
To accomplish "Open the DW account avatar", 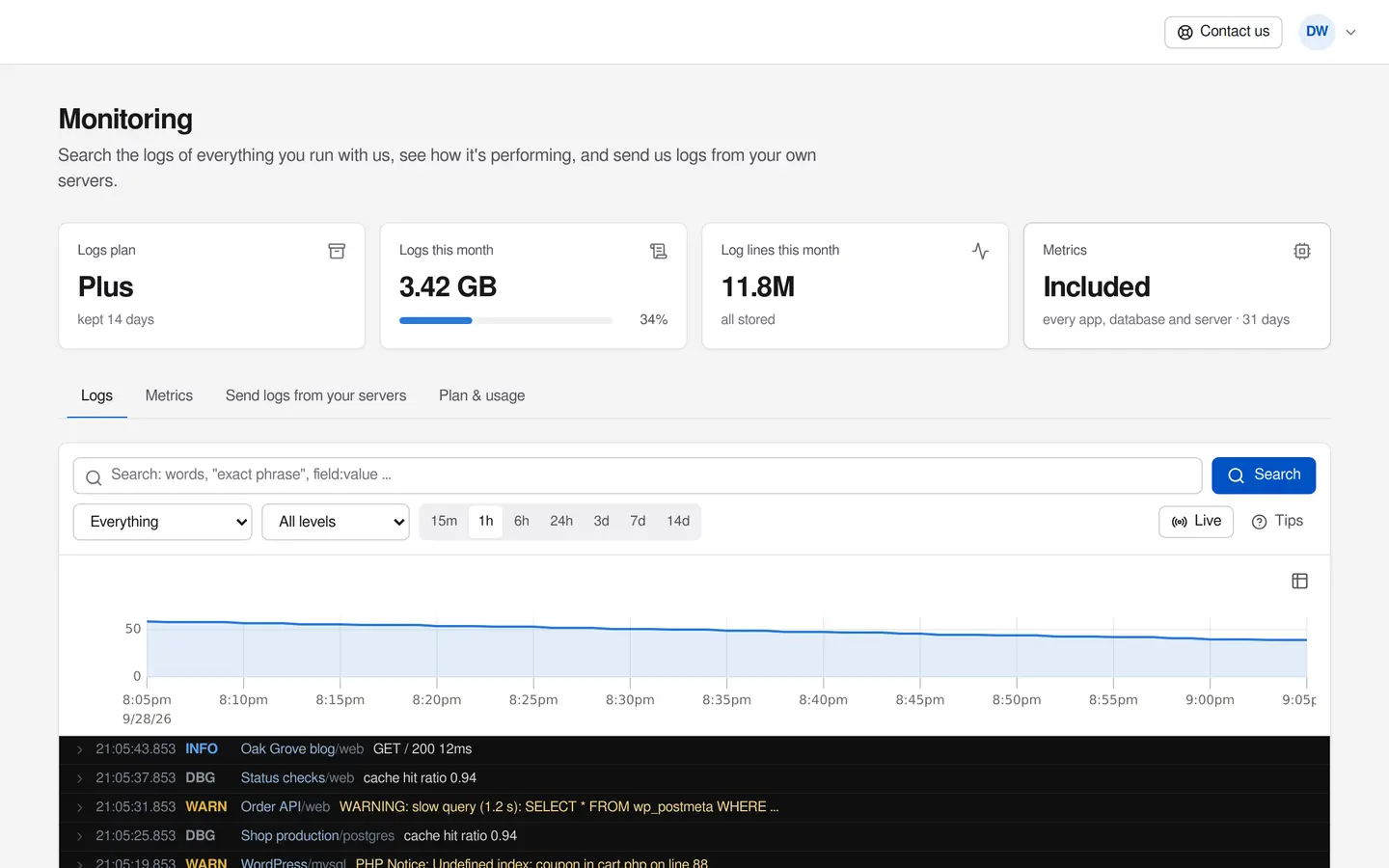I will tap(1317, 32).
